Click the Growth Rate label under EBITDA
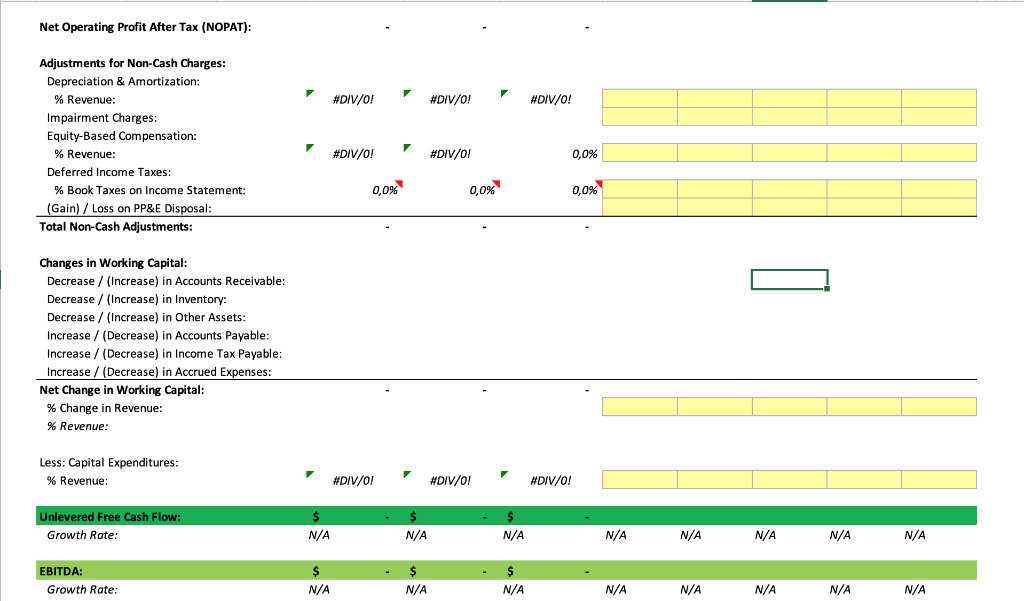The image size is (1024, 601). 82,589
